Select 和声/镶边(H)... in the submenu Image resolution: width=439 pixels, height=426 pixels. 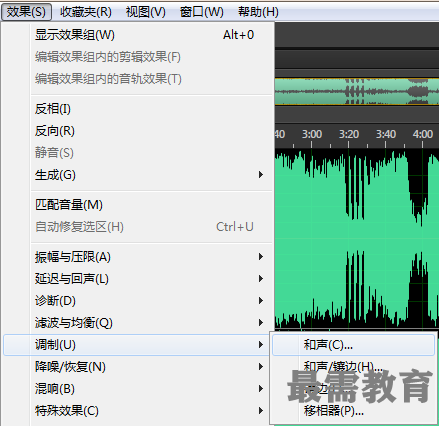353,367
